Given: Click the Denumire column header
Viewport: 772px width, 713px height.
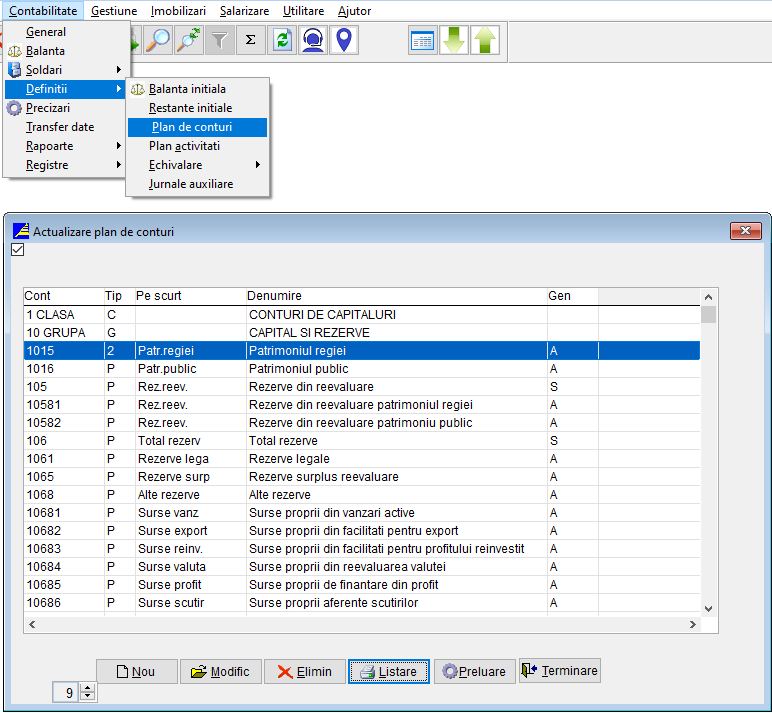Looking at the screenshot, I should pos(396,296).
